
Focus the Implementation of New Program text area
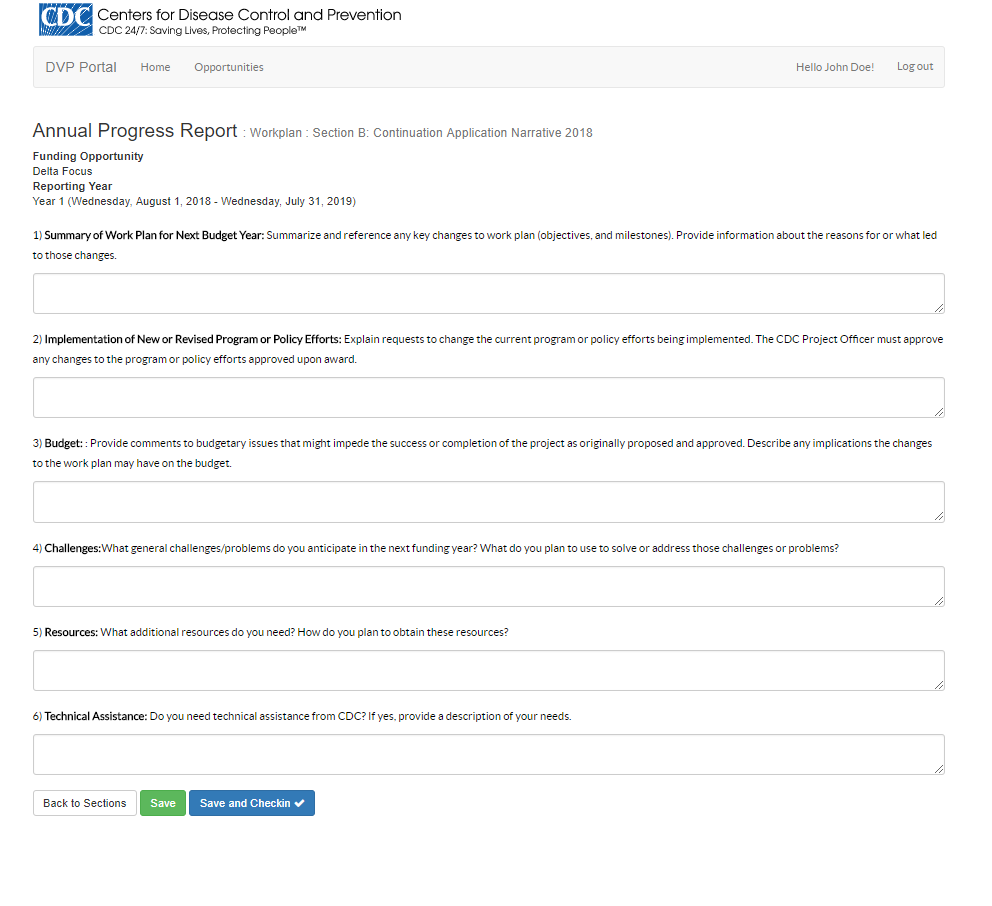[x=488, y=398]
